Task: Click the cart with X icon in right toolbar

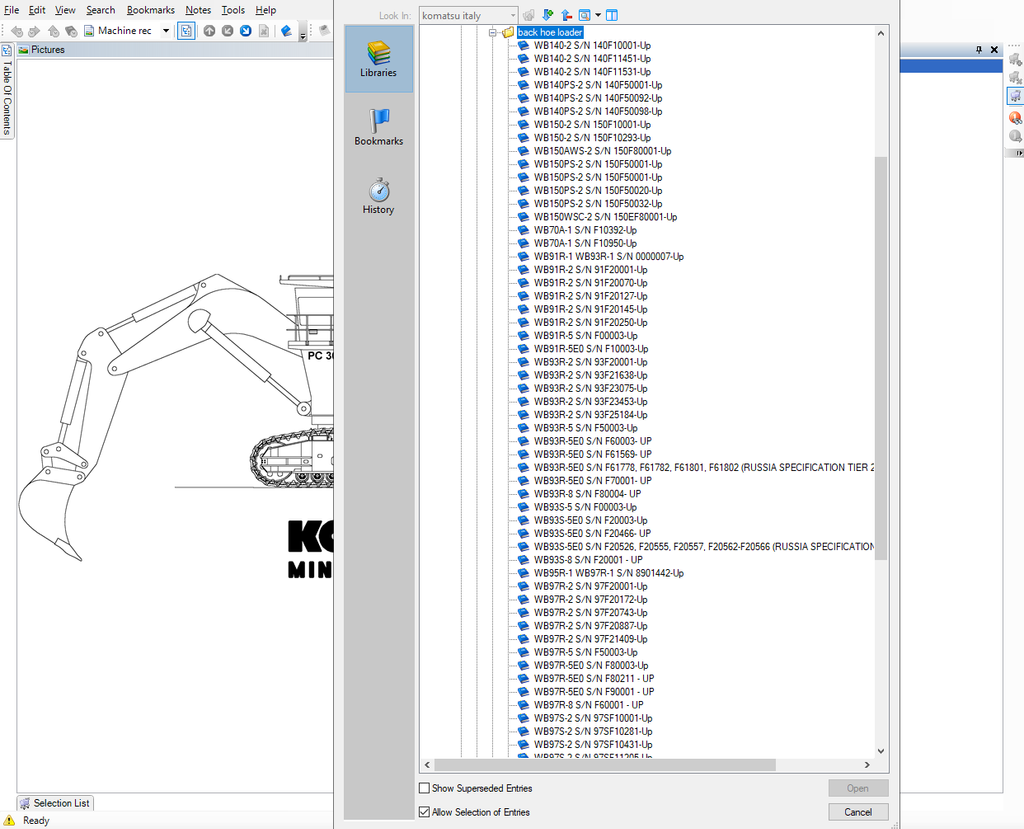Action: pos(1015,78)
